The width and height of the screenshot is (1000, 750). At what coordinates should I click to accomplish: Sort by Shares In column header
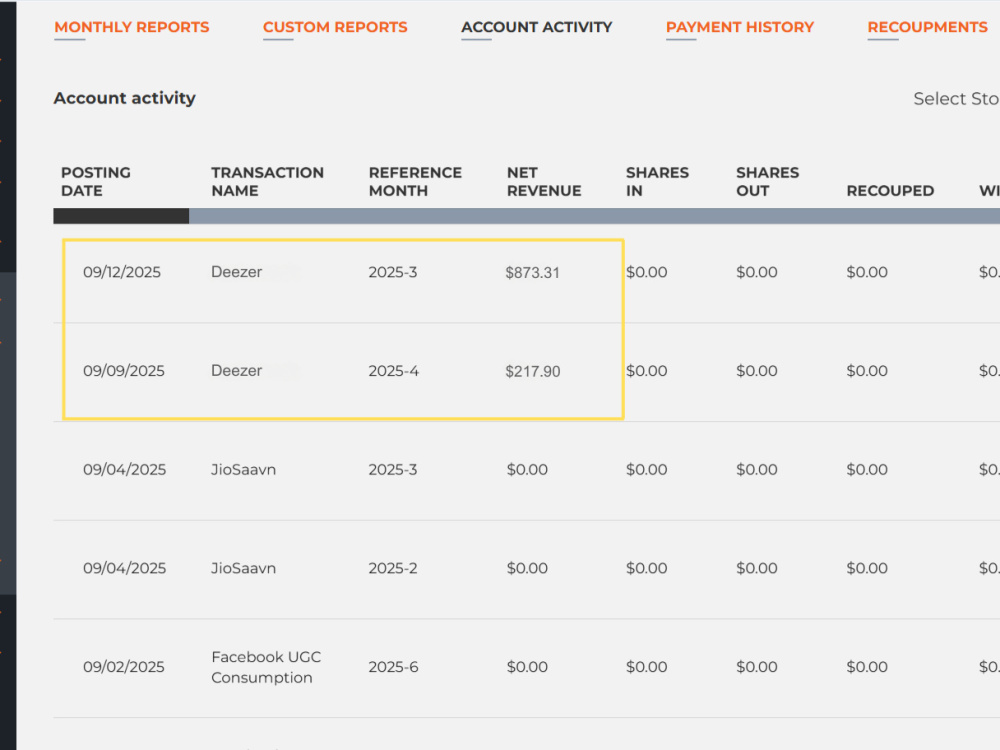click(x=657, y=182)
